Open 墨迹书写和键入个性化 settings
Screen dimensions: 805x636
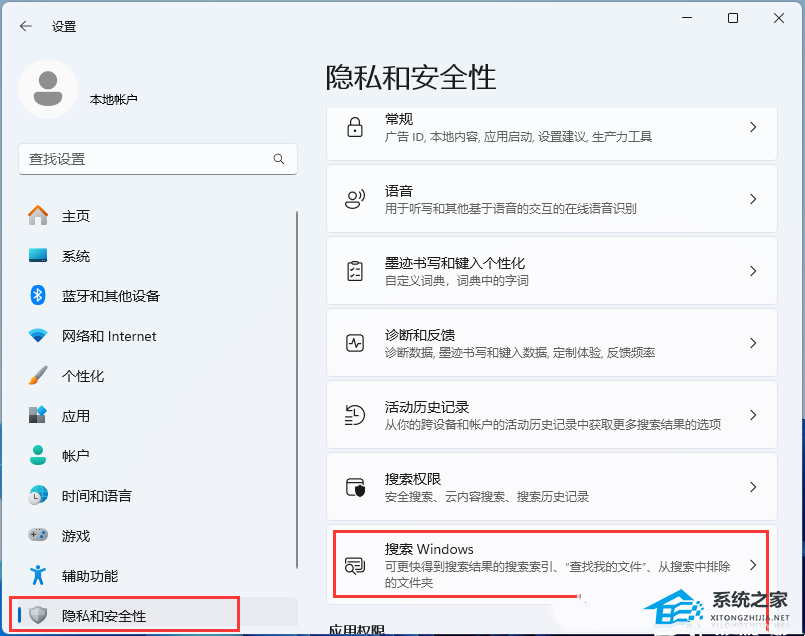(x=551, y=271)
